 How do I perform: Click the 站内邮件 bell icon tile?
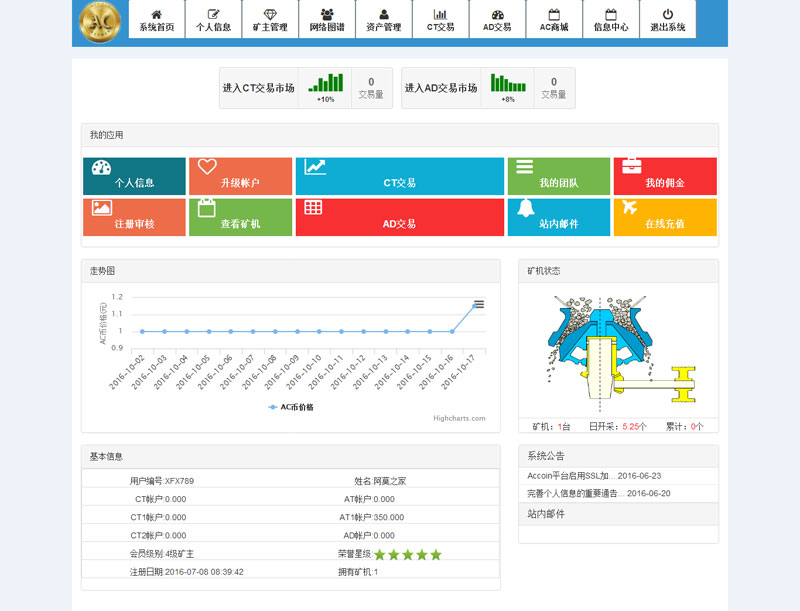[524, 207]
